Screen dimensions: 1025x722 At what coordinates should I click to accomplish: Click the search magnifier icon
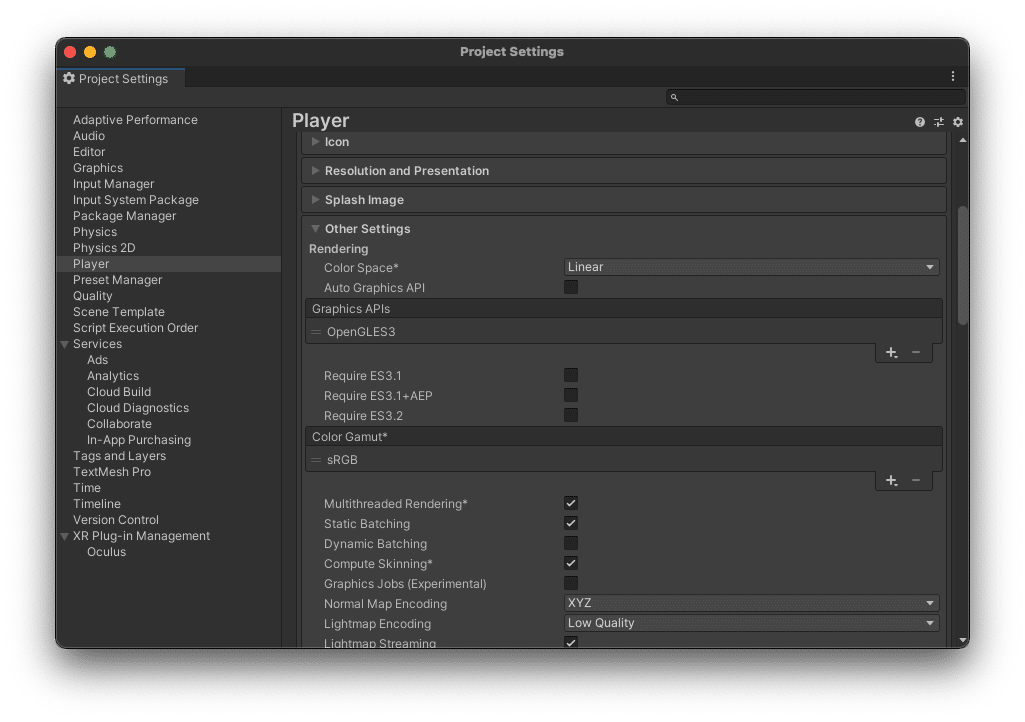tap(674, 97)
